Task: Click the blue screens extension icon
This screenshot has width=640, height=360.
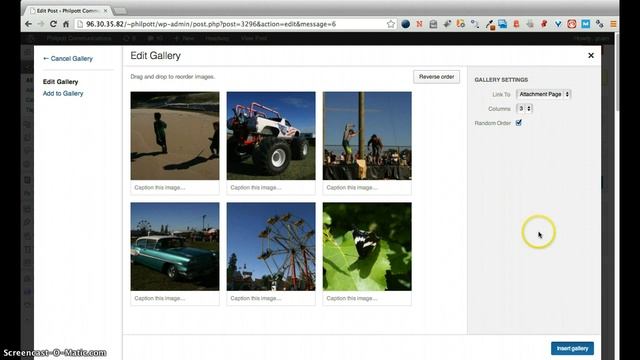Action: pos(502,24)
